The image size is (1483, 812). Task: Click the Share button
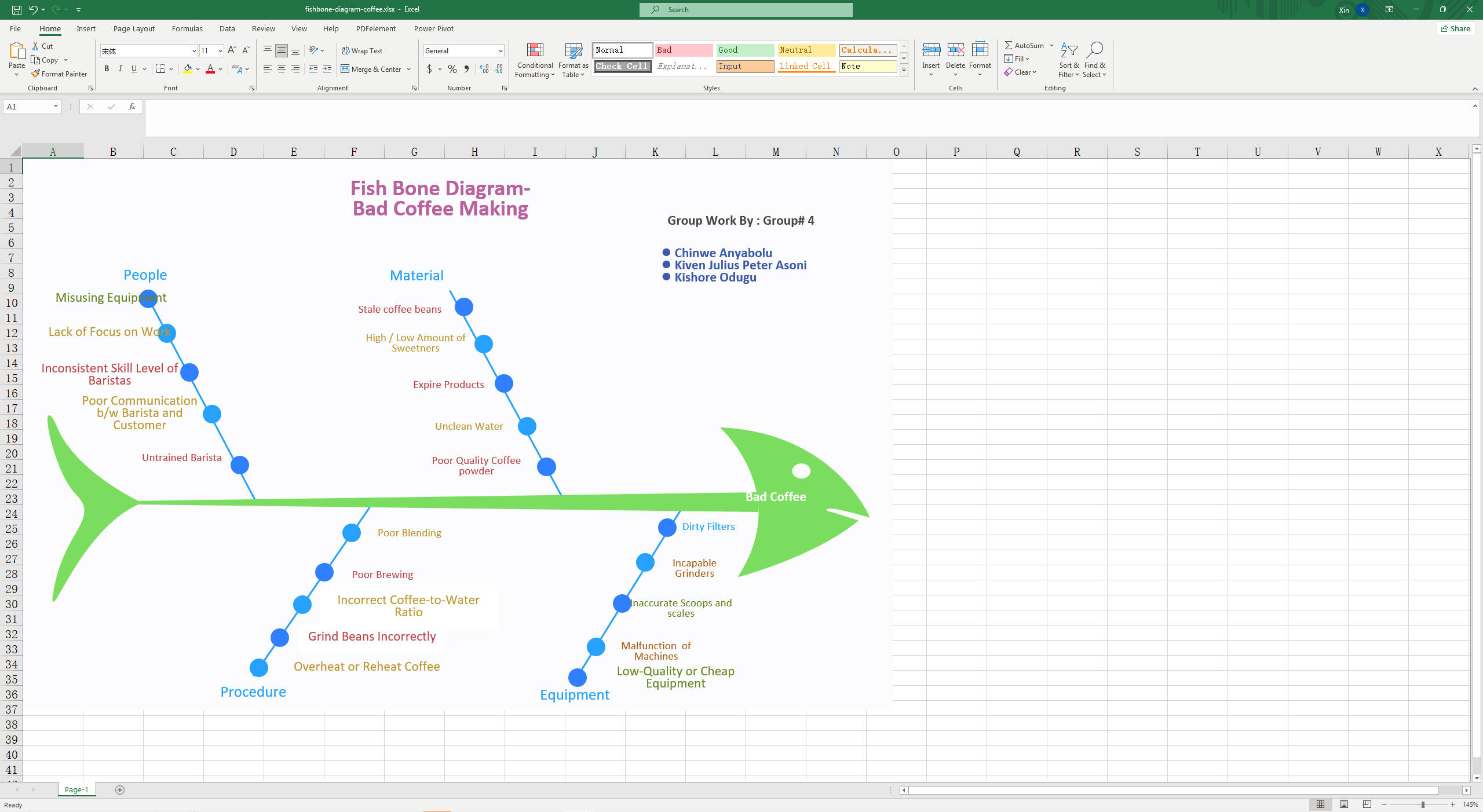[1456, 28]
